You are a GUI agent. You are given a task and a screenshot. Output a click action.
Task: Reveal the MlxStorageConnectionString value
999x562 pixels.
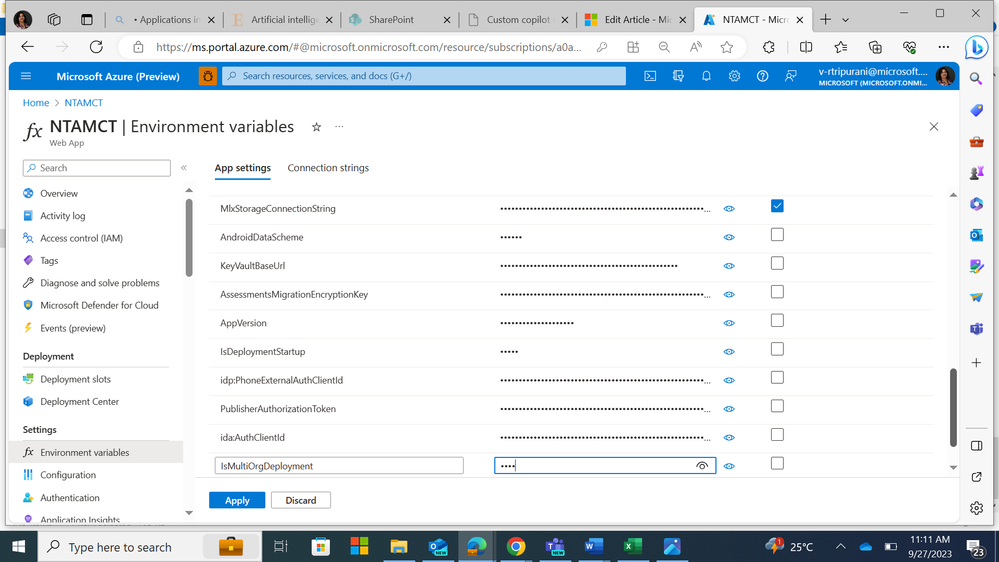click(729, 209)
